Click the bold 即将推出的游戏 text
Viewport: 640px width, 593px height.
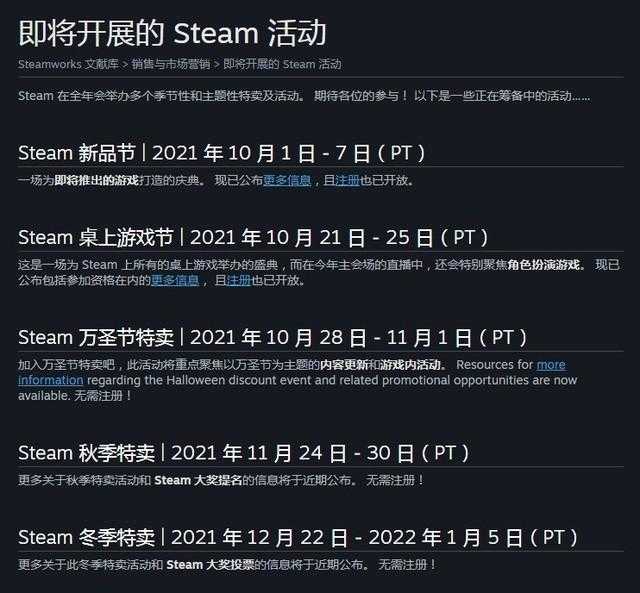pyautogui.click(x=97, y=180)
